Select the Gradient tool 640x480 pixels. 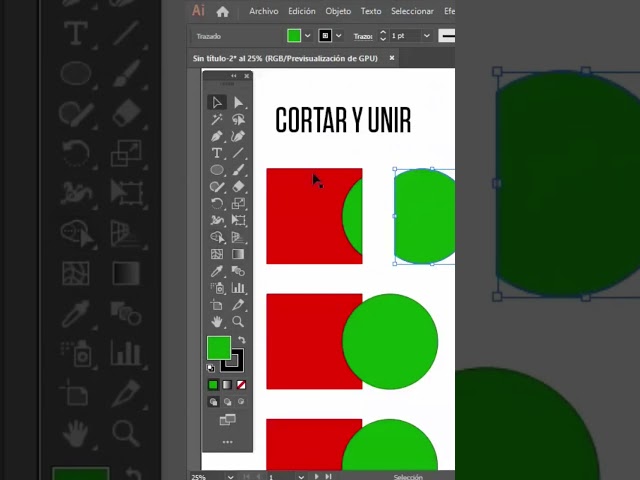point(238,254)
